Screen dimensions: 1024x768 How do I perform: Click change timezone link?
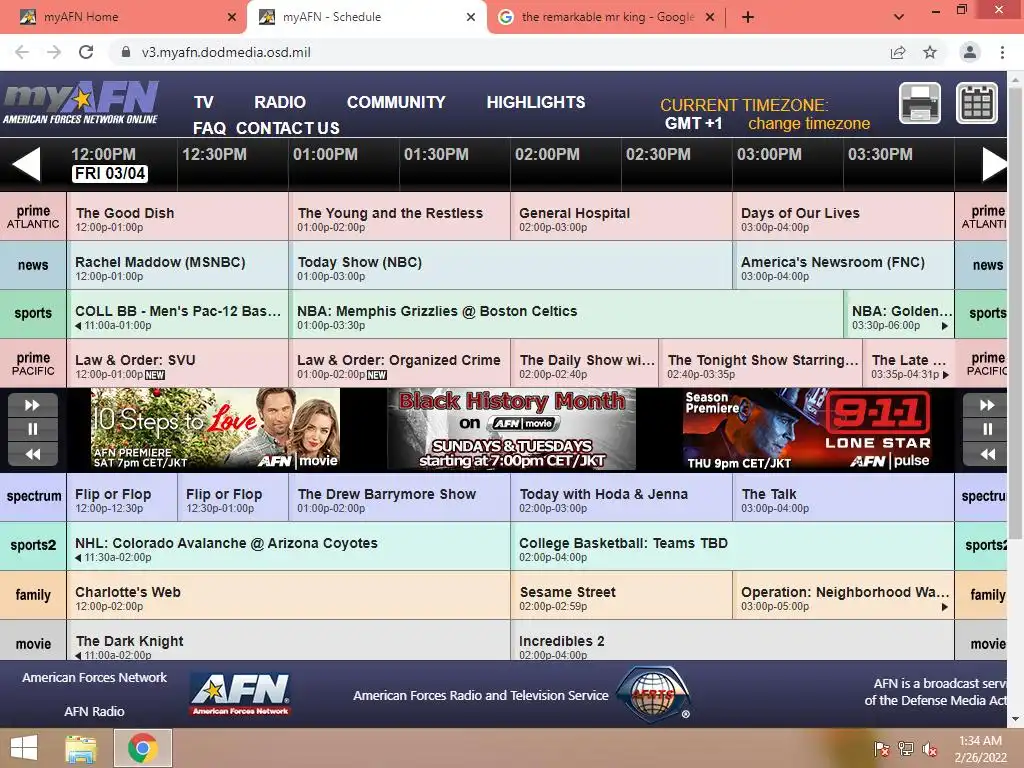point(808,123)
